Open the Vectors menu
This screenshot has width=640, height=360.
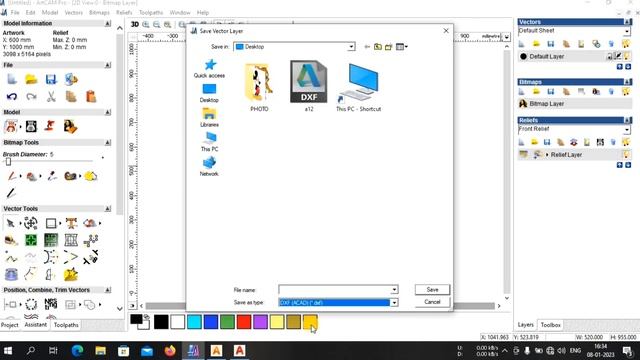73,13
